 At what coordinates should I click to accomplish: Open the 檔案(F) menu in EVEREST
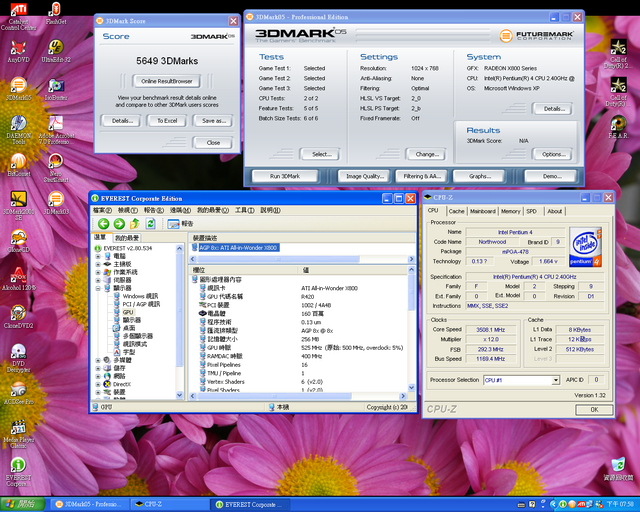point(102,210)
